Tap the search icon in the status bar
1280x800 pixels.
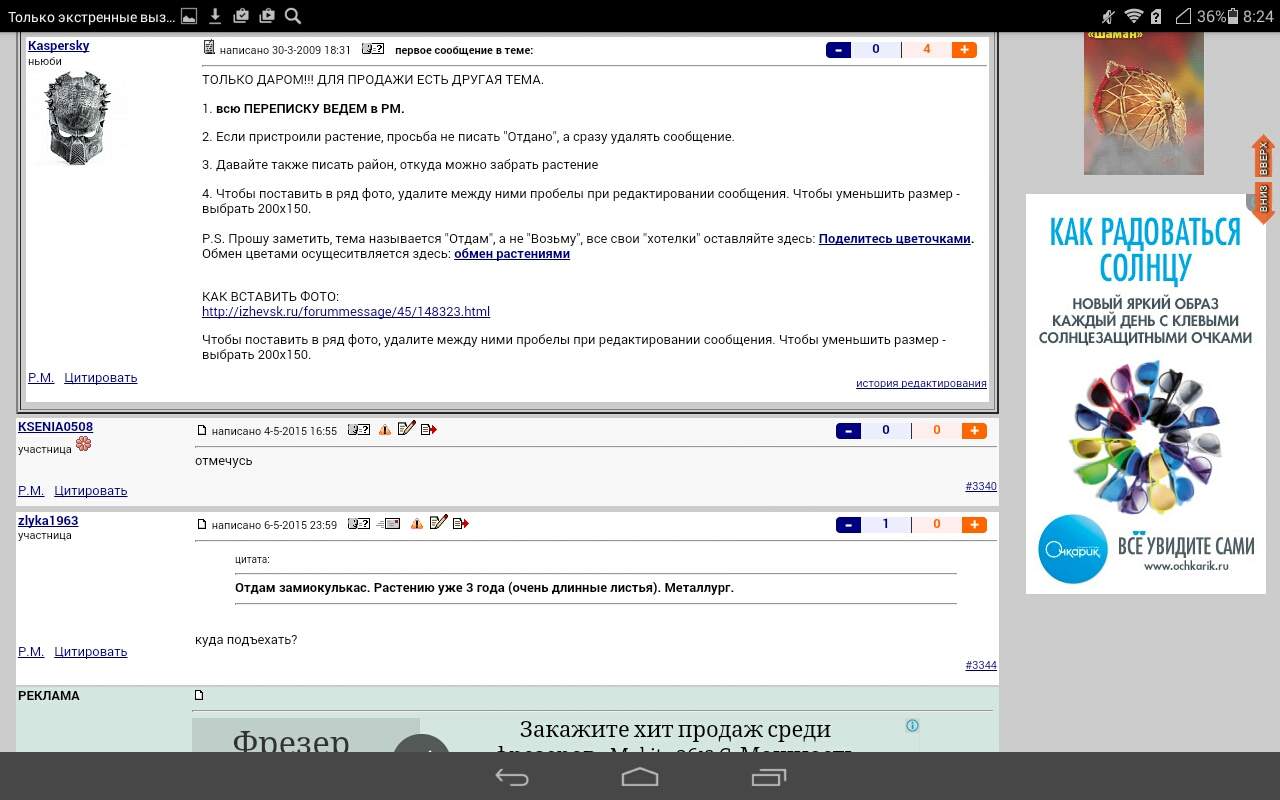click(x=293, y=16)
